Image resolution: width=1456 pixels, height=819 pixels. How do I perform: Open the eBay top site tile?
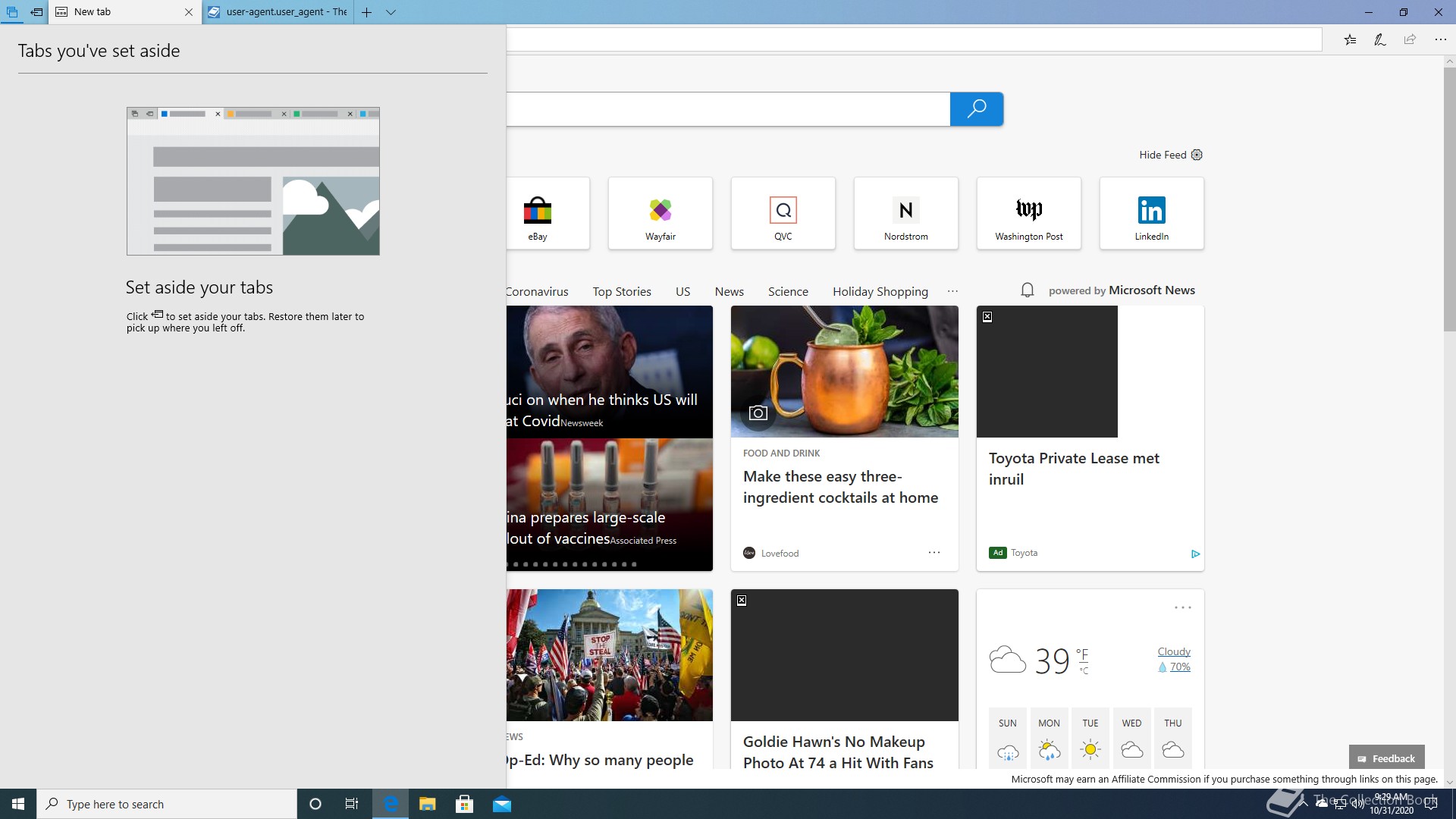tap(548, 213)
